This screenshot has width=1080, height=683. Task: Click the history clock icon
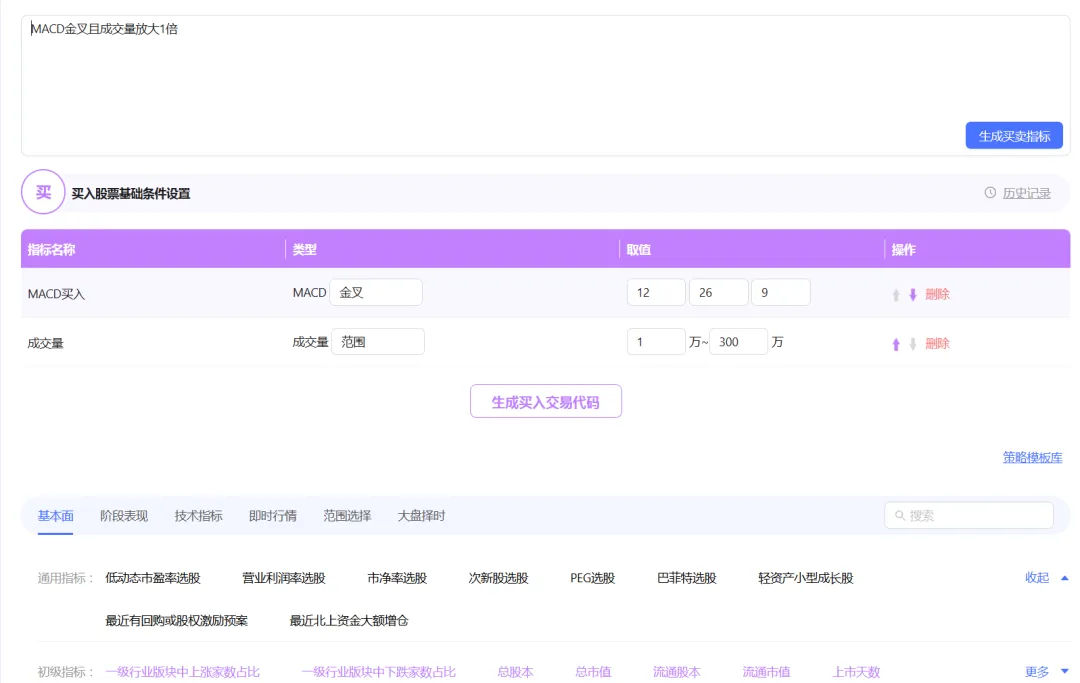tap(990, 193)
